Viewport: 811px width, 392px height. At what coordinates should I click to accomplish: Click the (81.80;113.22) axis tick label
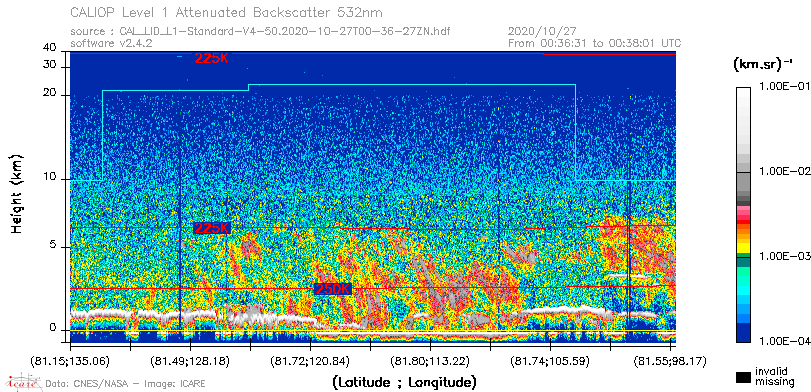click(431, 360)
